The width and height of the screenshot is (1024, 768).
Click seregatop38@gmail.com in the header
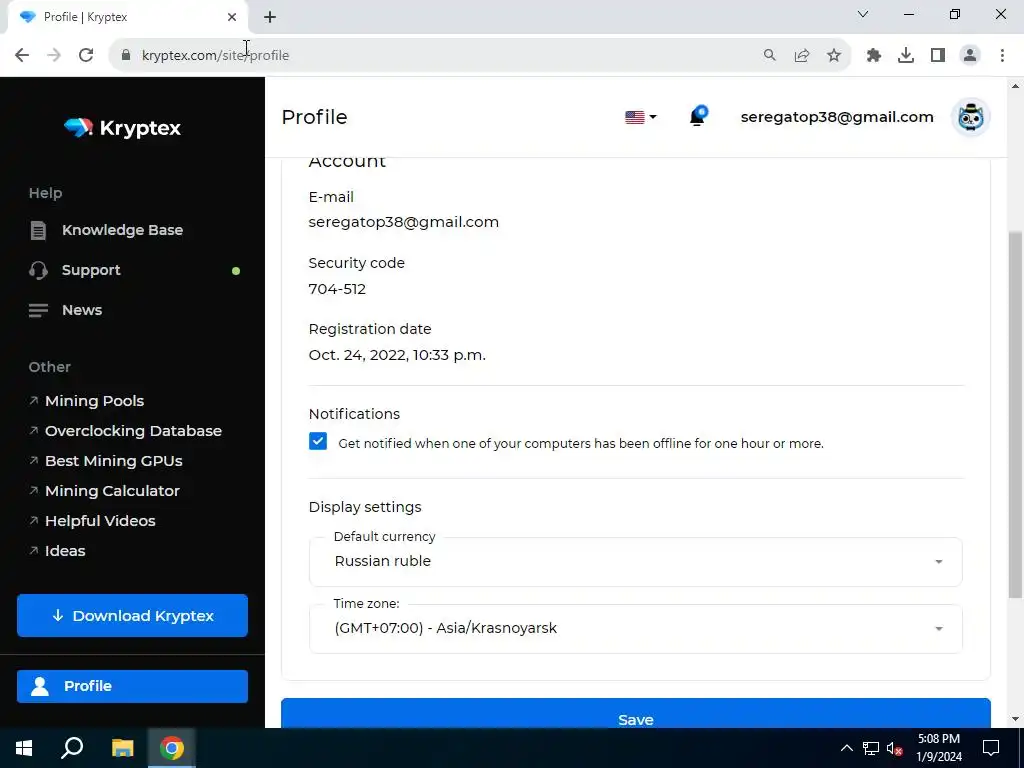point(837,117)
